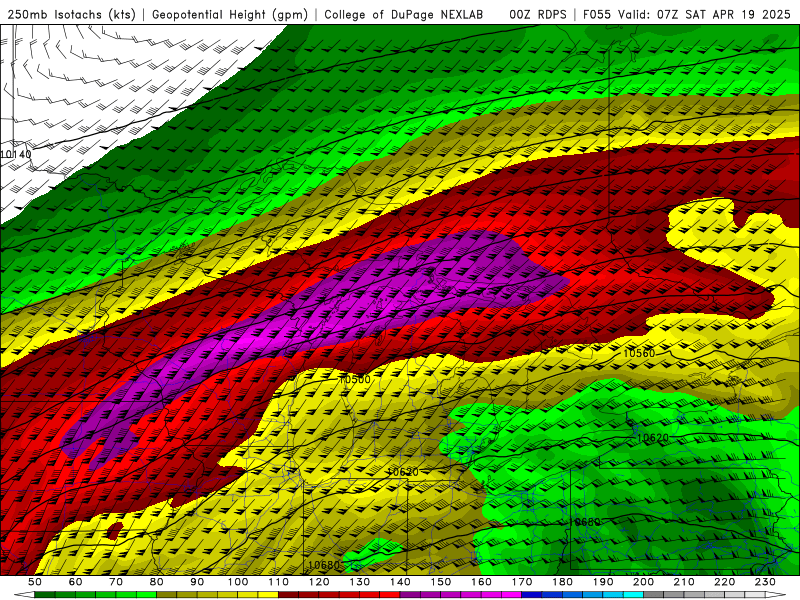Click the 10620 contour label in yellow area
The height and width of the screenshot is (600, 800).
click(x=403, y=472)
